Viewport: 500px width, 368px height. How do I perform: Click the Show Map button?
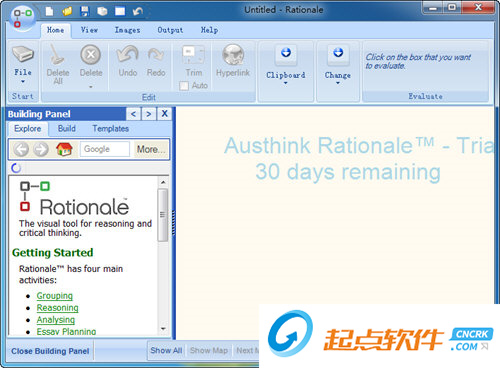coord(209,350)
